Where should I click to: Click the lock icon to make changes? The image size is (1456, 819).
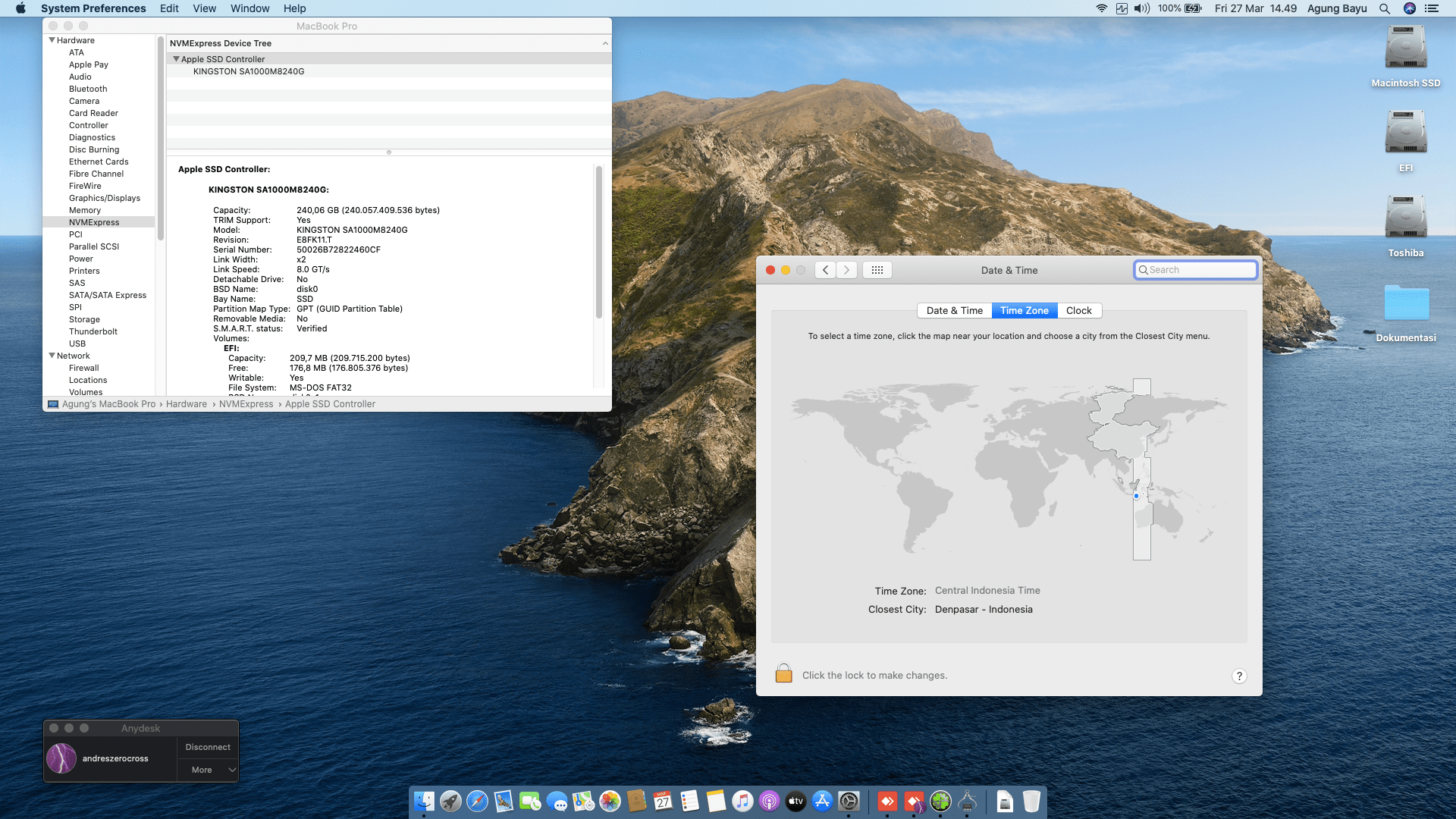point(783,674)
